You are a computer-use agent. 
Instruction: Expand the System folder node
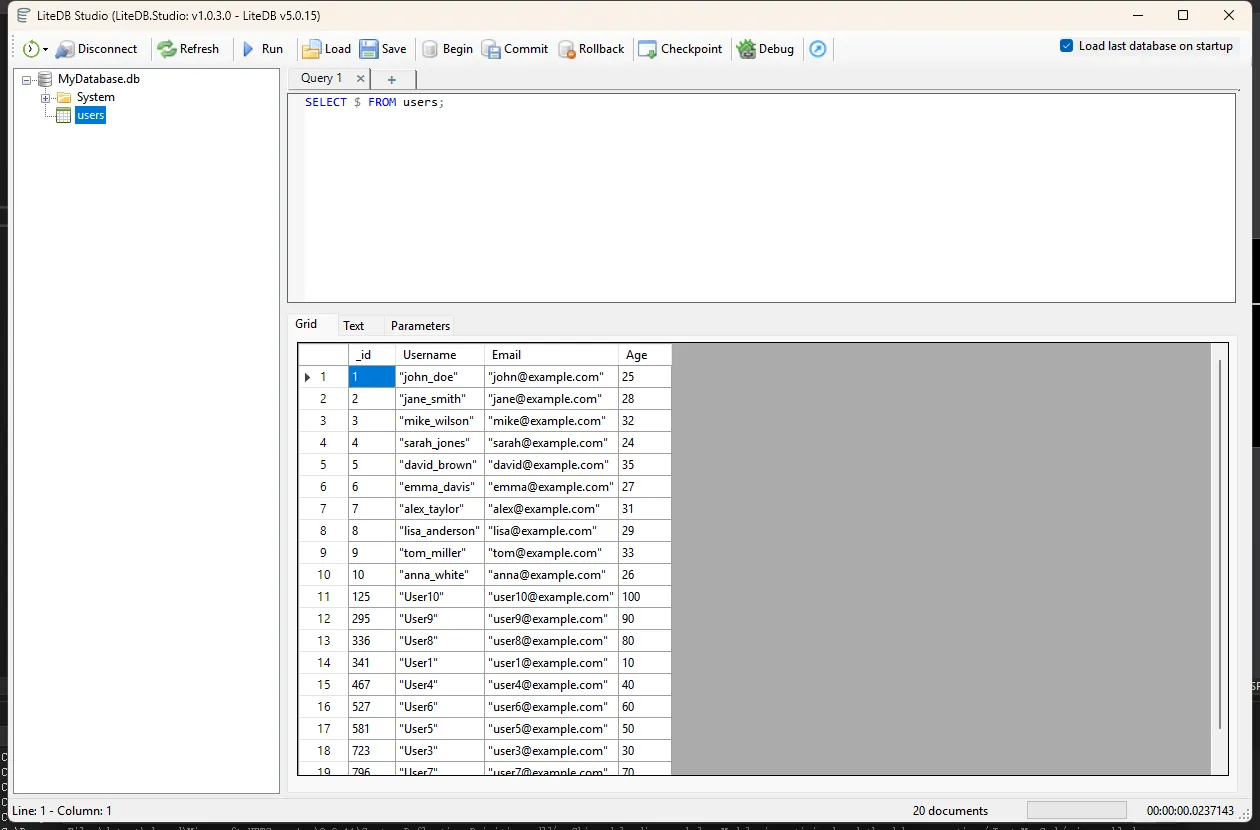[45, 98]
